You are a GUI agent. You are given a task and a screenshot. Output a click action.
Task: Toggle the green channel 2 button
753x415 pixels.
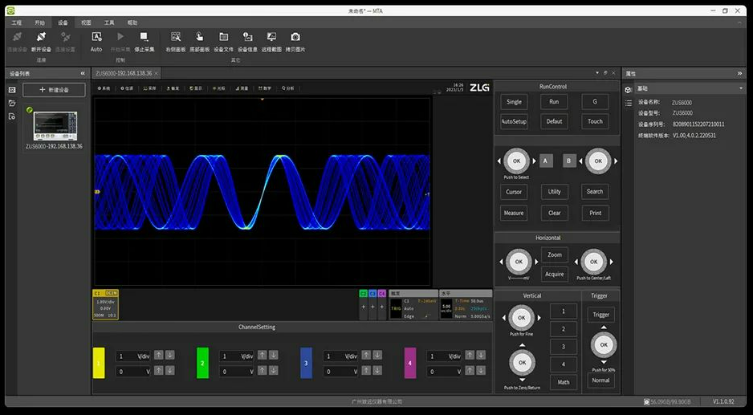click(202, 363)
